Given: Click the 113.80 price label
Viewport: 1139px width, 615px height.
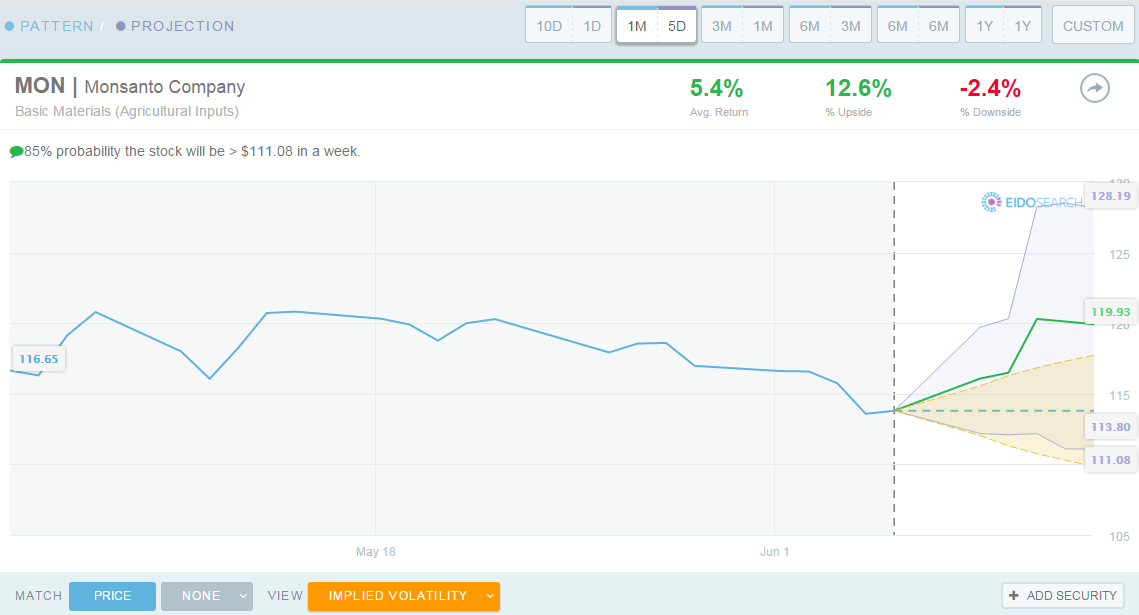Looking at the screenshot, I should [1111, 427].
